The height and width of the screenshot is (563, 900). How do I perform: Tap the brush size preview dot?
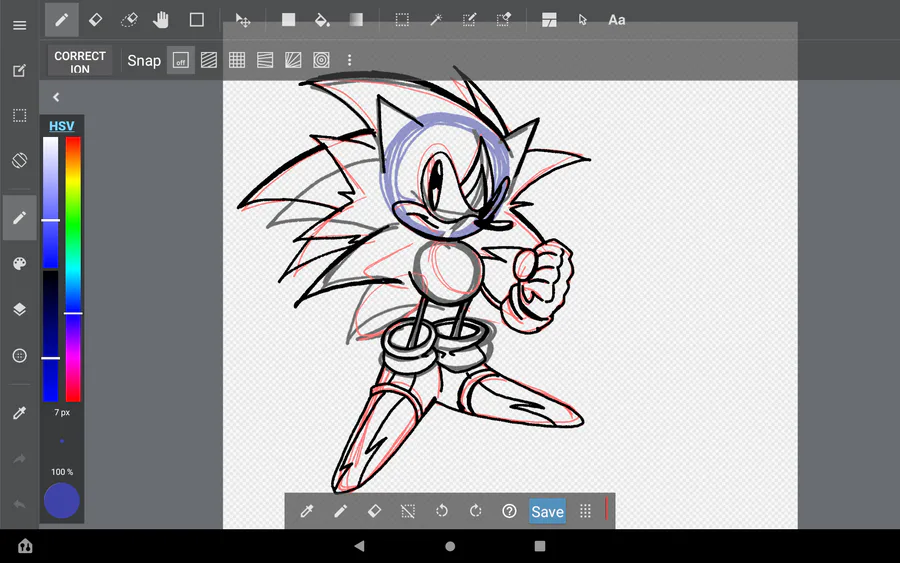pos(62,441)
